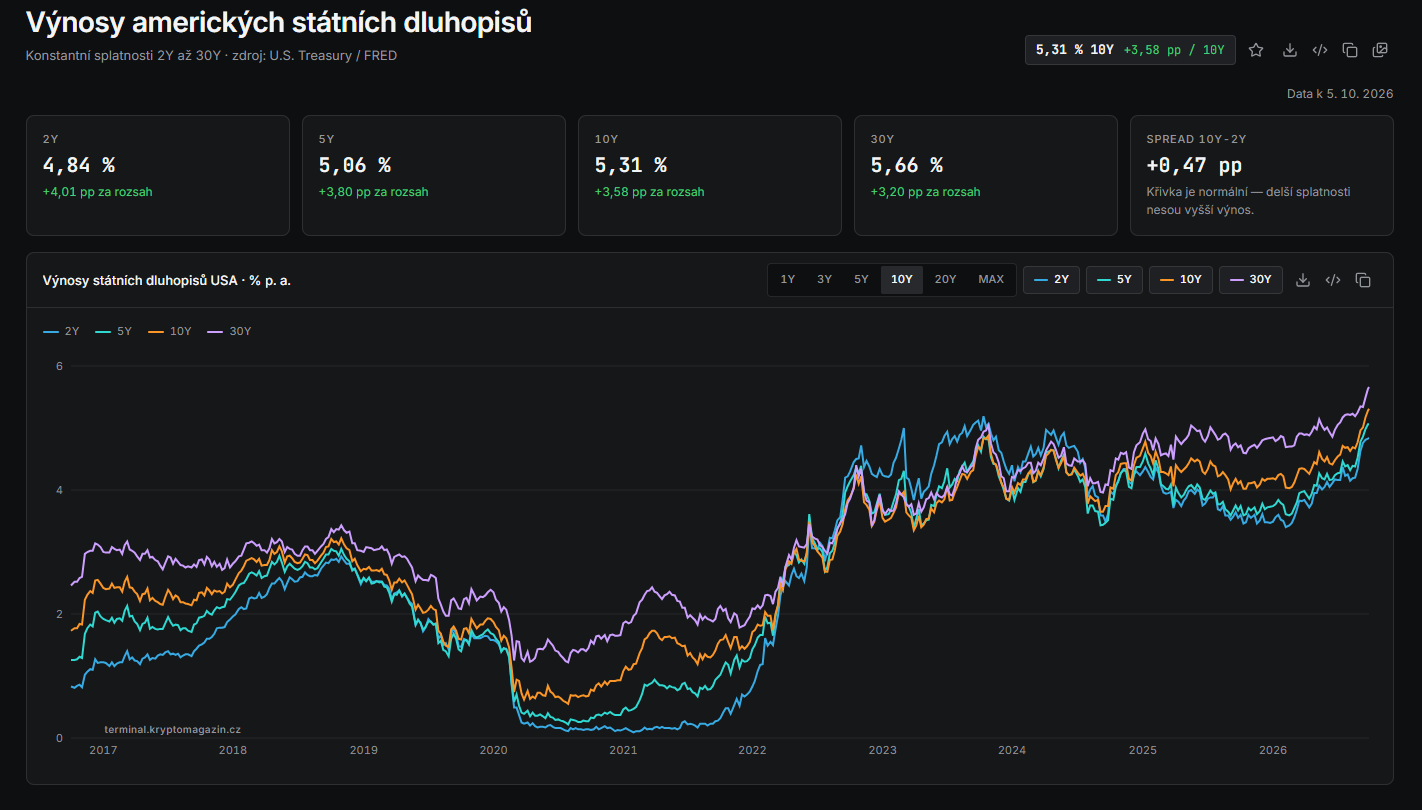Toggle the 2Y series button
The image size is (1422, 810).
[x=1051, y=280]
